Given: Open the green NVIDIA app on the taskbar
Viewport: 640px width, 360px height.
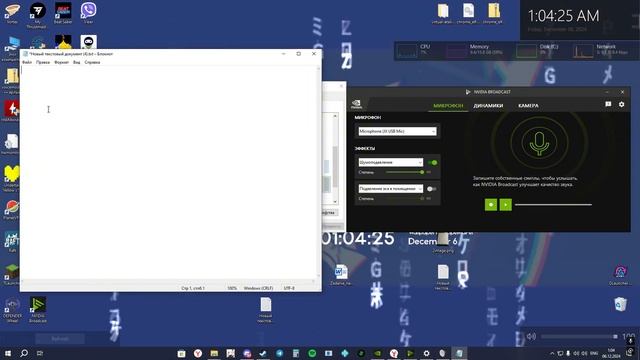Looking at the screenshot, I should pos(378,353).
